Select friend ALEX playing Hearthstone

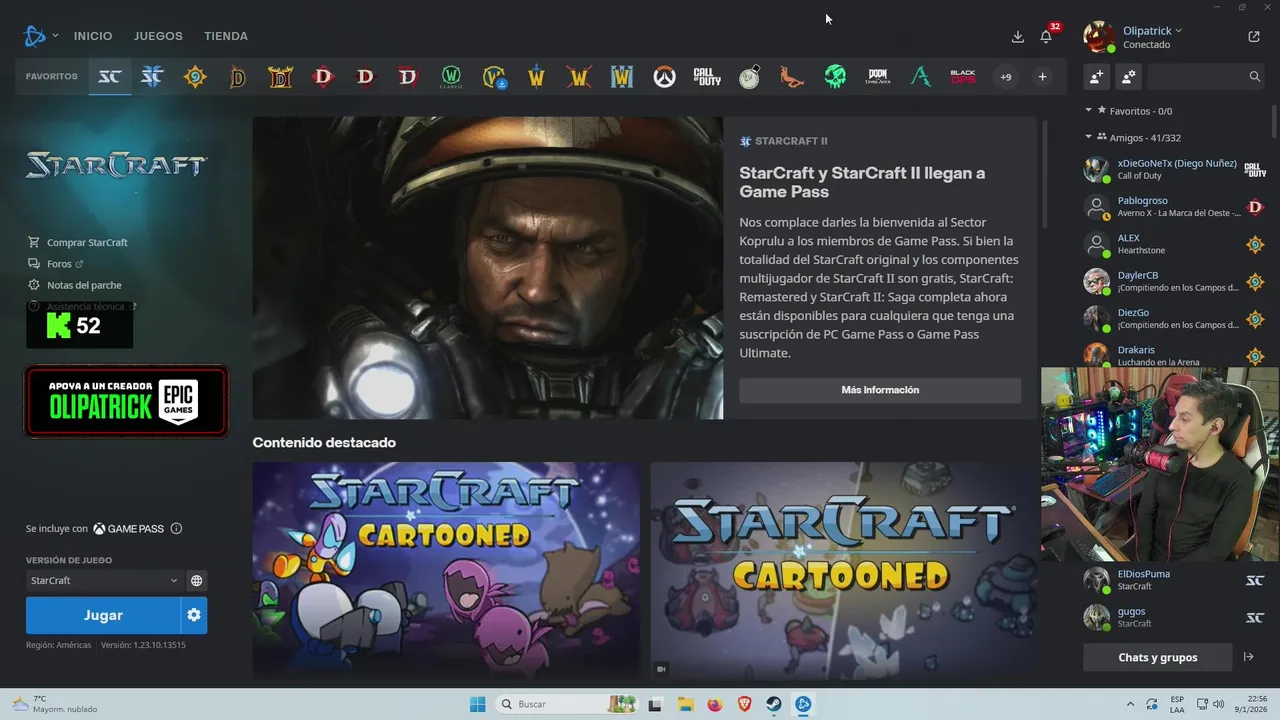[1176, 244]
